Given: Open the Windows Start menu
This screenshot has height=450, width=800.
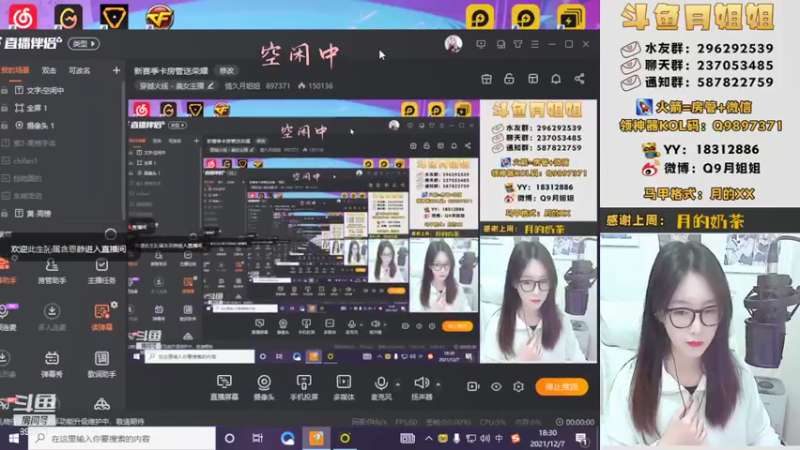Looking at the screenshot, I should 14,438.
